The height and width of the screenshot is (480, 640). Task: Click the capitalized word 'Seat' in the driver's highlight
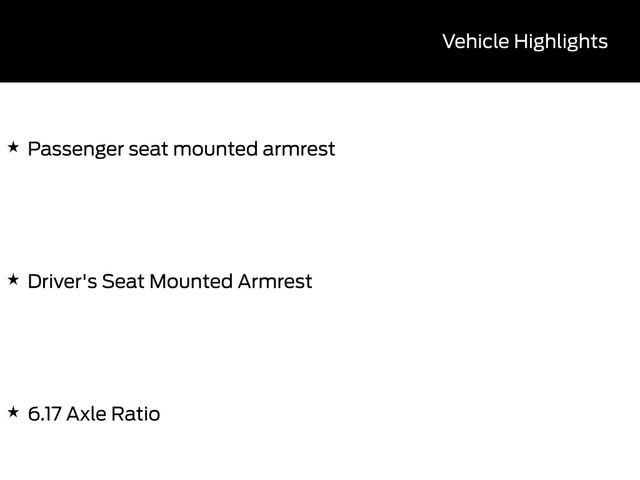123,281
